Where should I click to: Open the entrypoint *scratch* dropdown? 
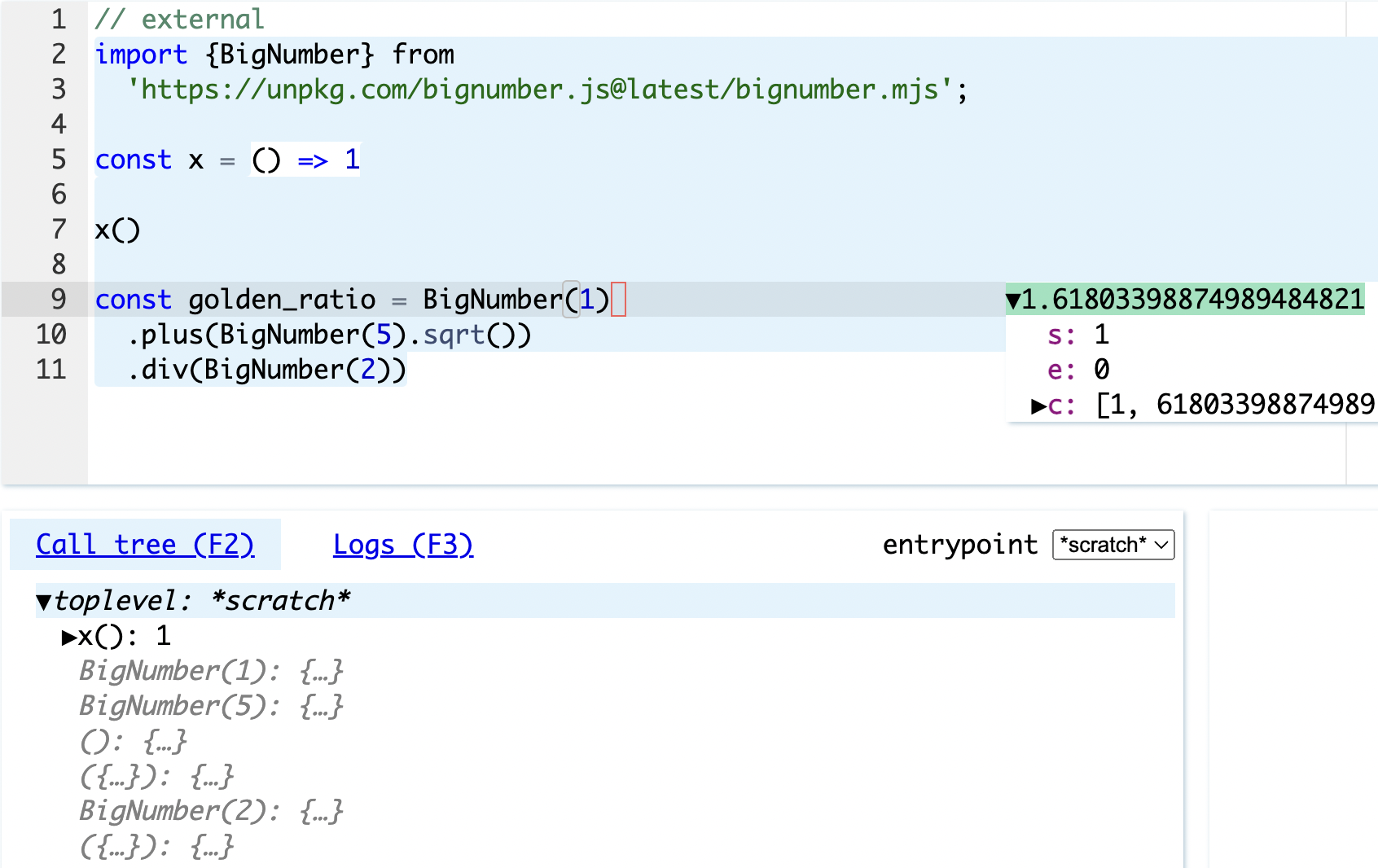coord(1112,545)
